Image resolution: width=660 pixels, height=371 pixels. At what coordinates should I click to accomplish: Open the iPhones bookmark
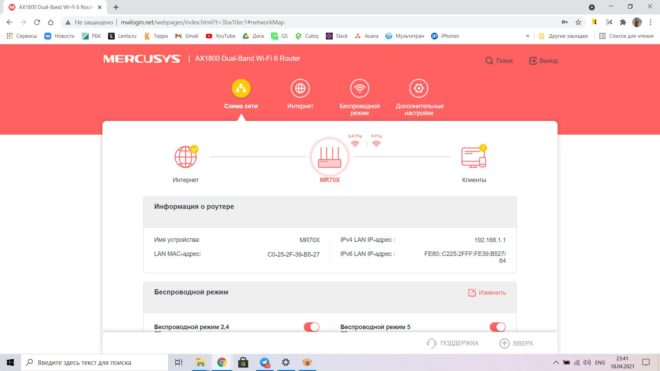(x=445, y=36)
